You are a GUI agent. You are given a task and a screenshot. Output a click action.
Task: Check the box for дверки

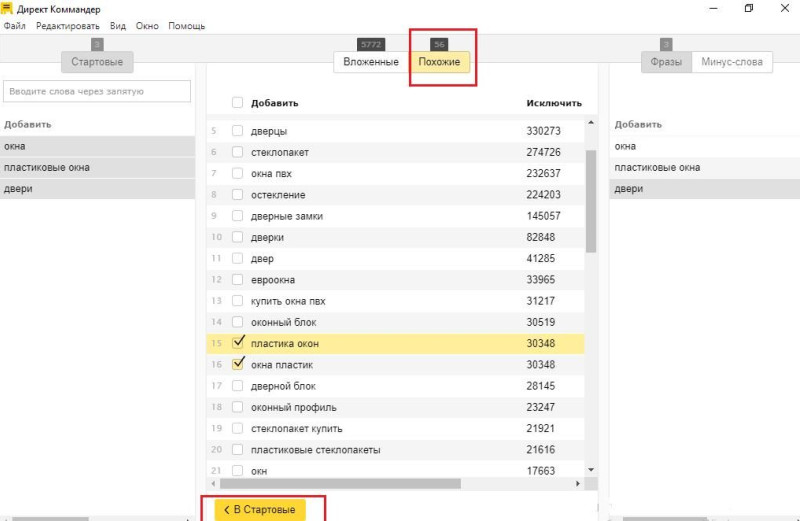(x=237, y=237)
